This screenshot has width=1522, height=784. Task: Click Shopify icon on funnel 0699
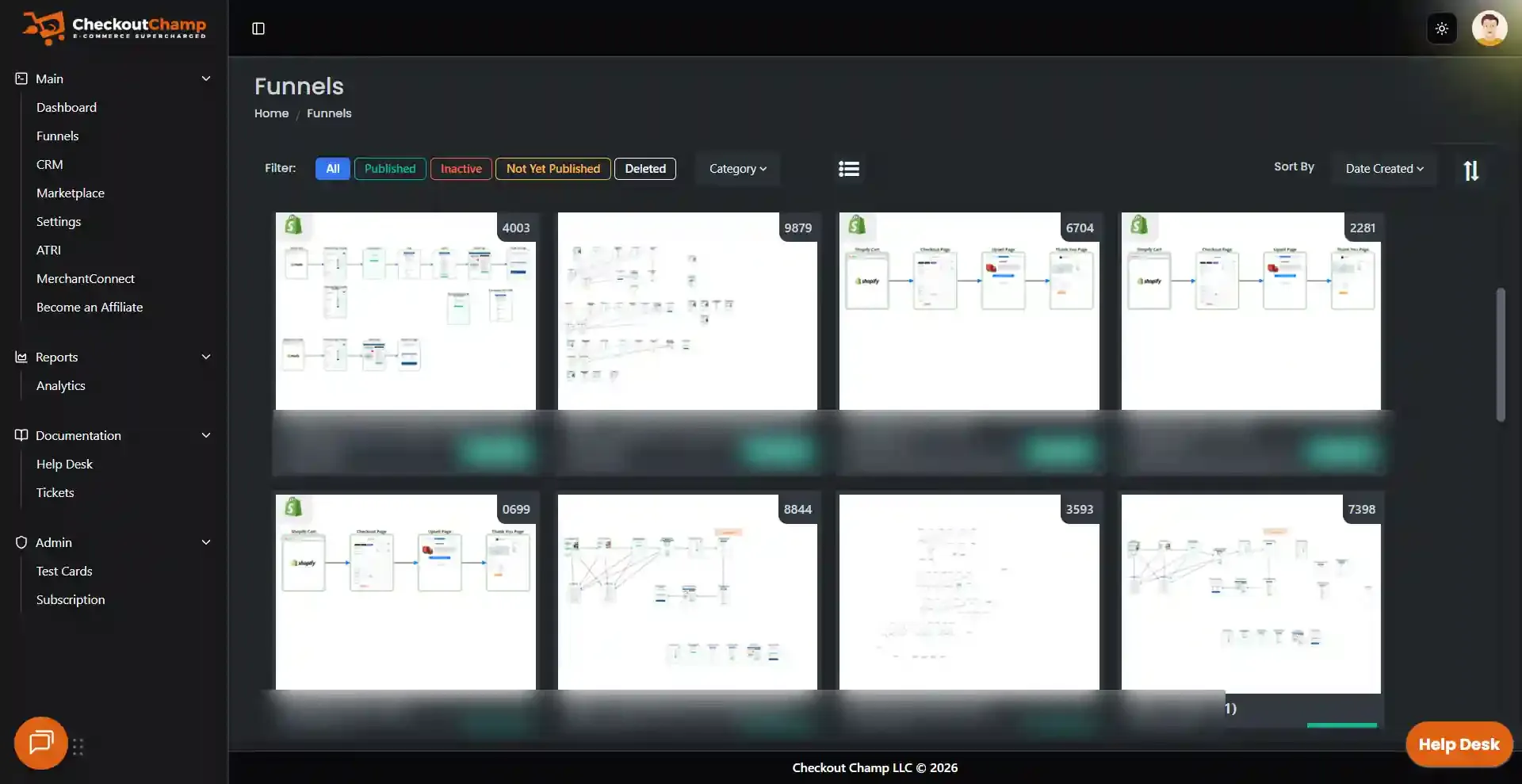point(293,507)
